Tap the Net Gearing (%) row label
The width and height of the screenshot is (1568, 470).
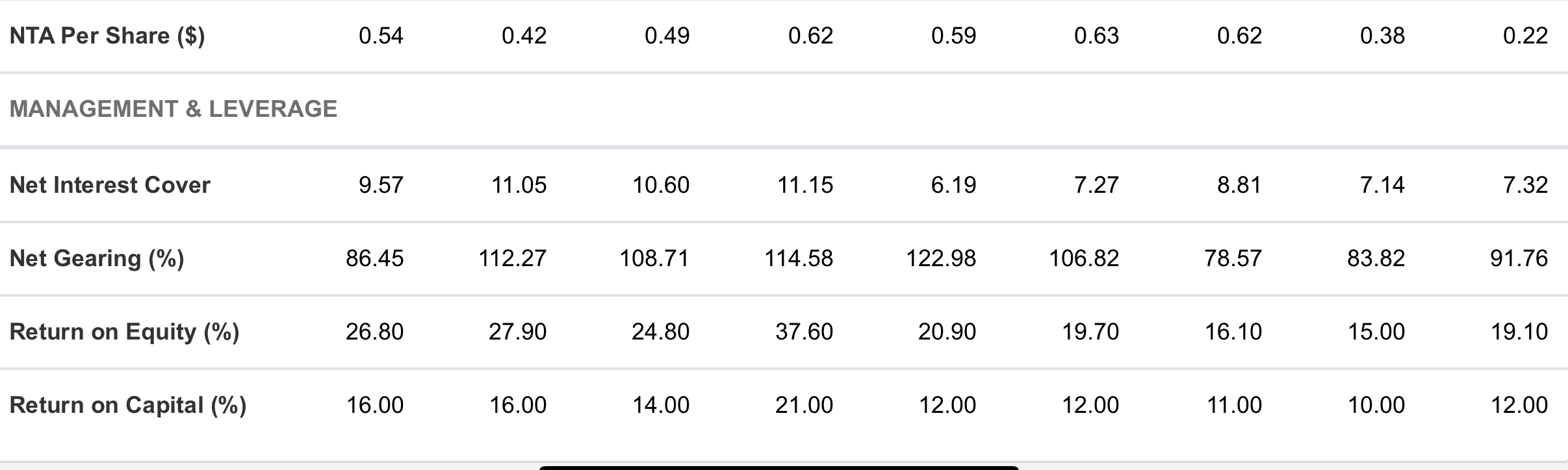(x=97, y=259)
